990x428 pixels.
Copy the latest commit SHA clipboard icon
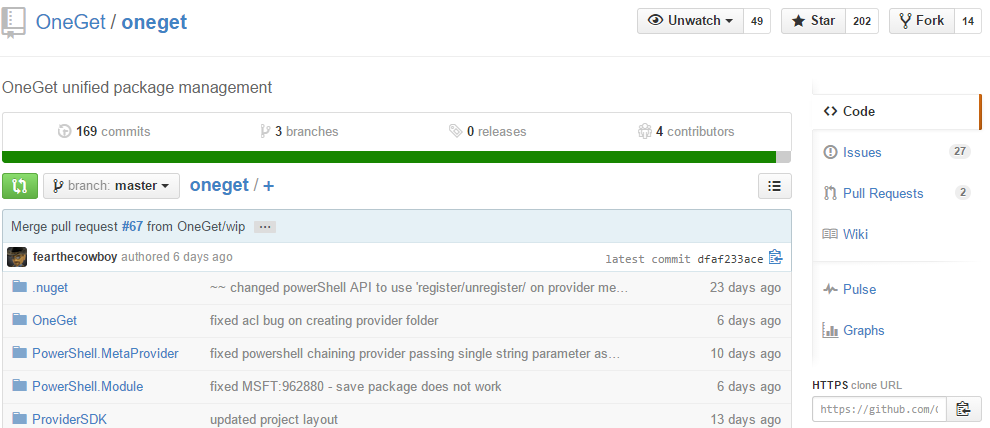[775, 258]
